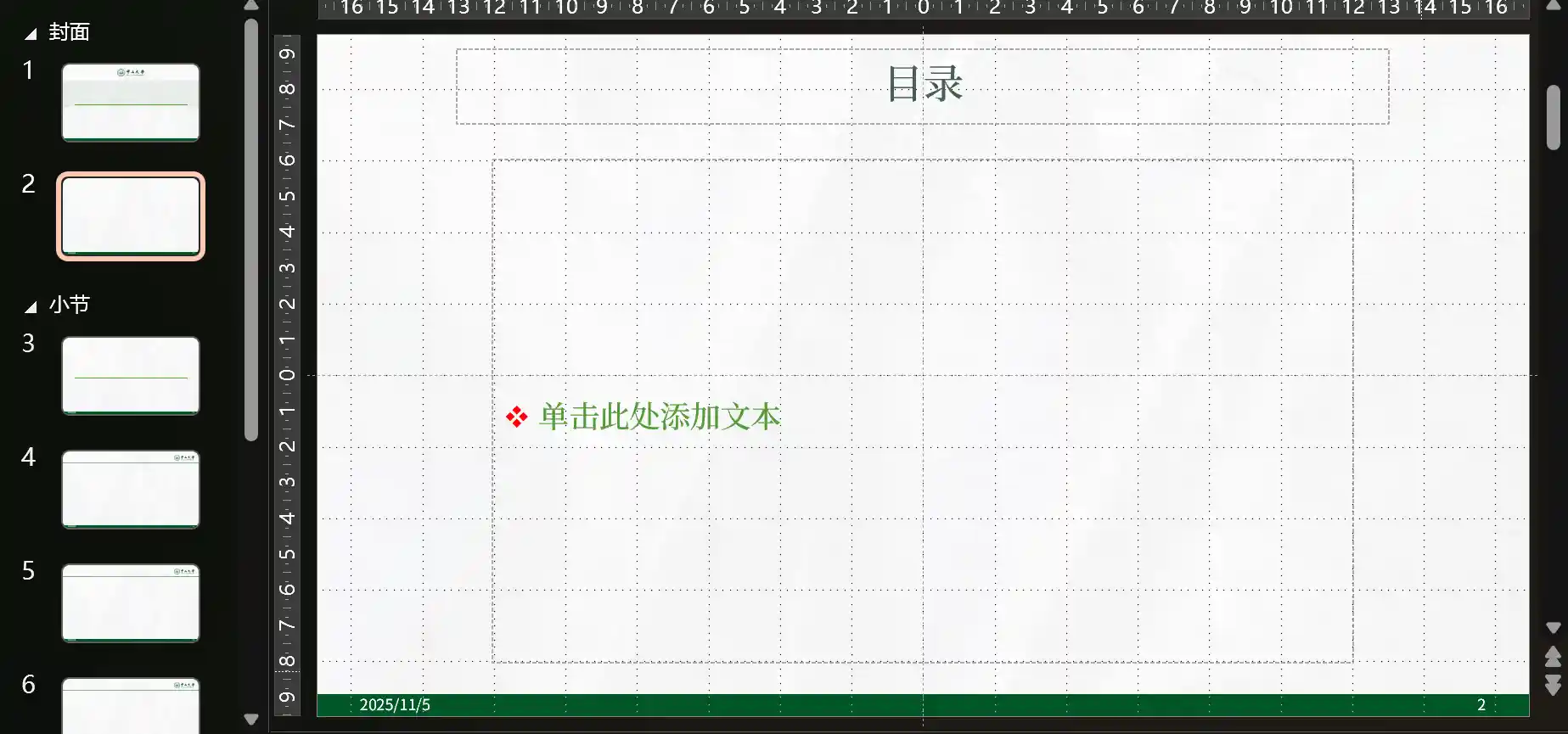Select the 2025/11/5 date footer
This screenshot has width=1568, height=734.
click(x=395, y=705)
